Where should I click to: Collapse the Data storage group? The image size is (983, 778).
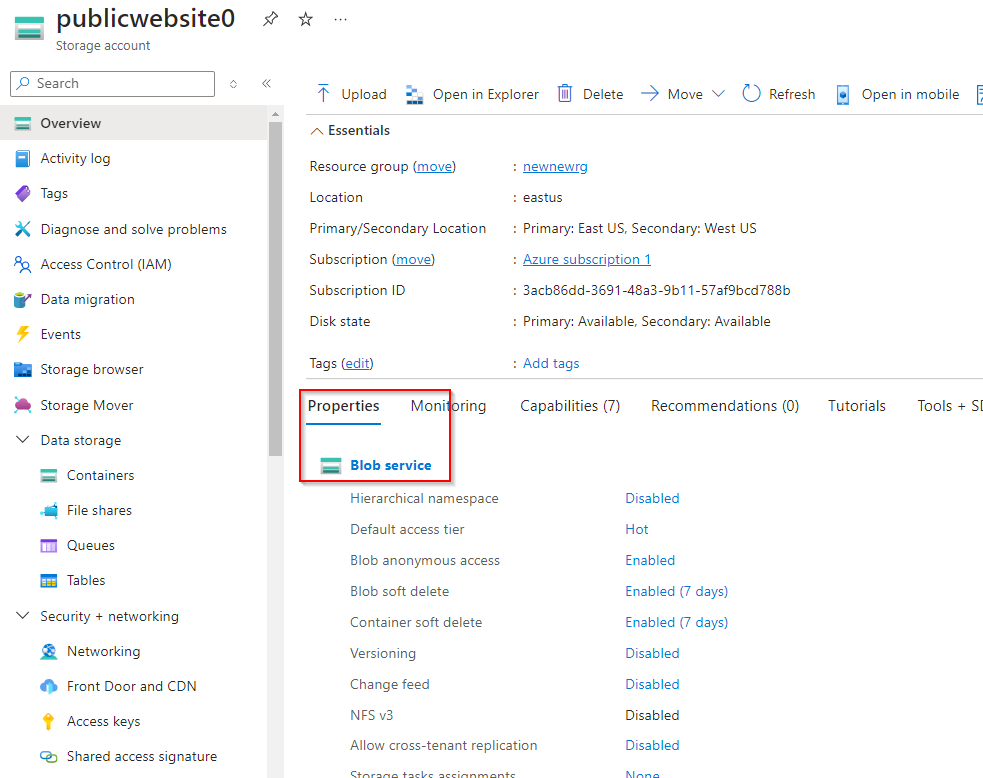[23, 440]
